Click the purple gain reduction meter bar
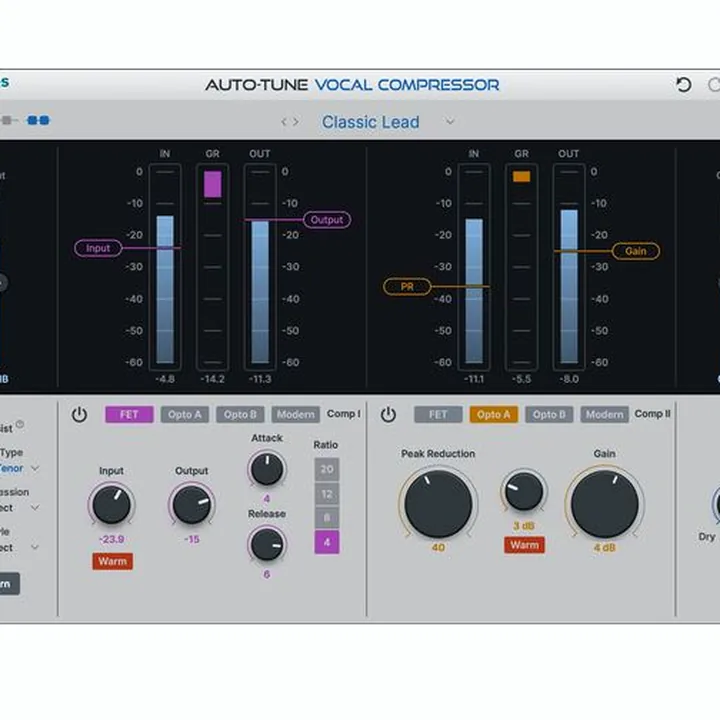Viewport: 720px width, 720px height. tap(213, 184)
